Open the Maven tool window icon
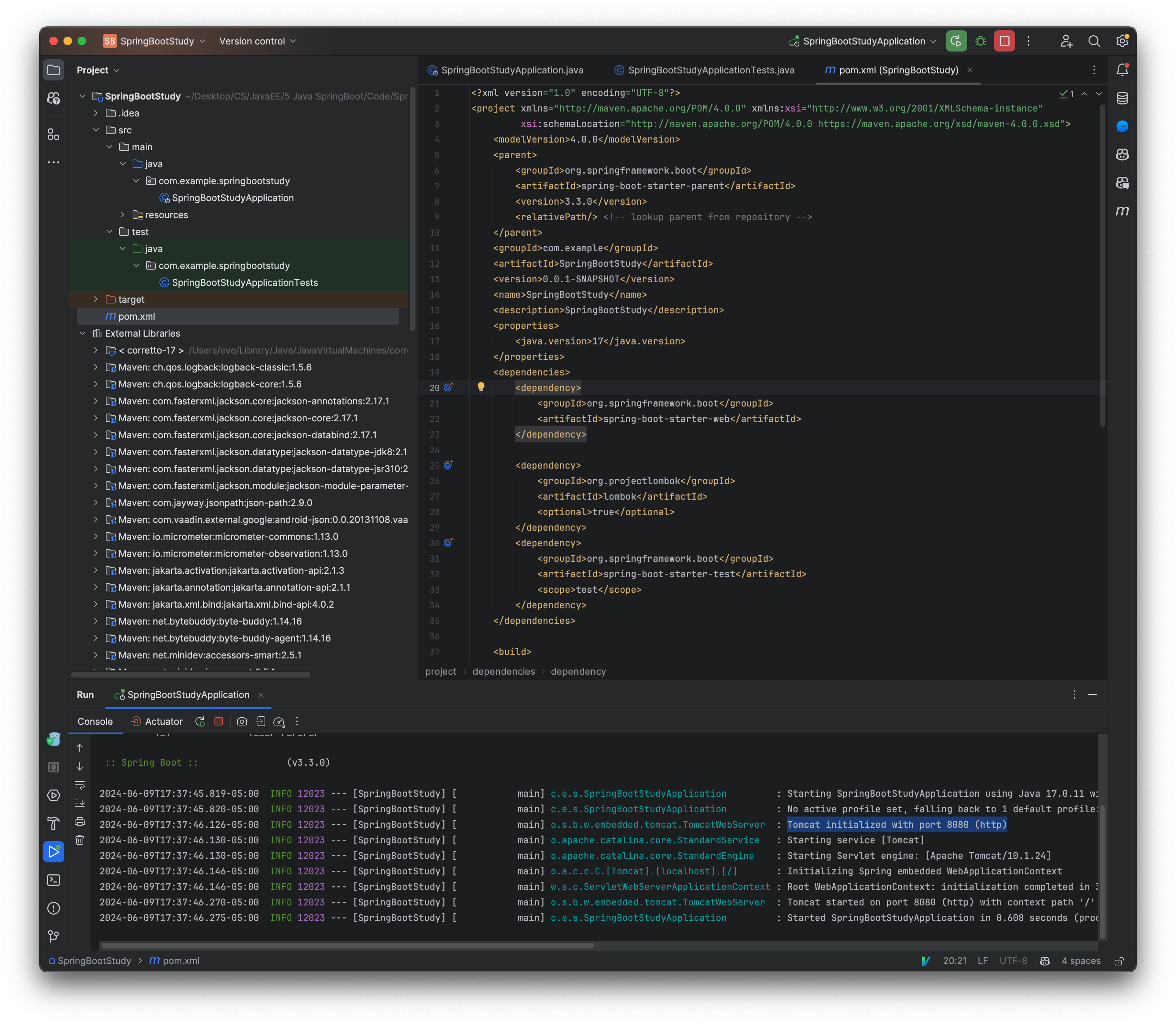 point(1122,211)
